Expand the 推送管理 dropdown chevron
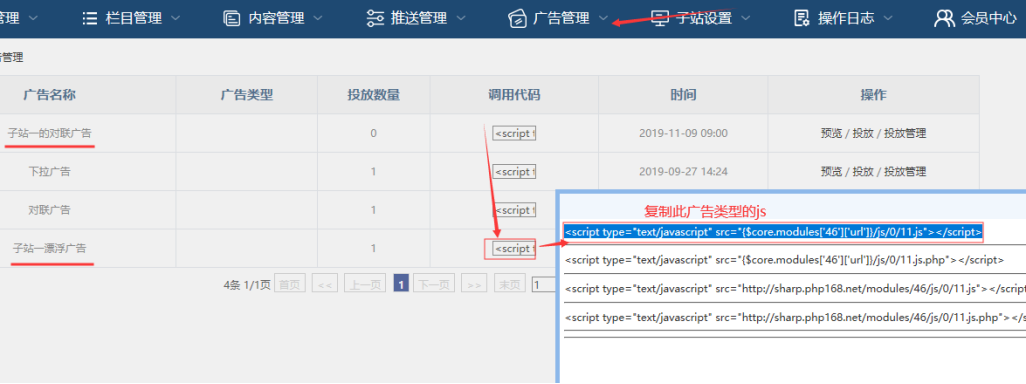Viewport: 1026px width, 384px height. pos(460,18)
